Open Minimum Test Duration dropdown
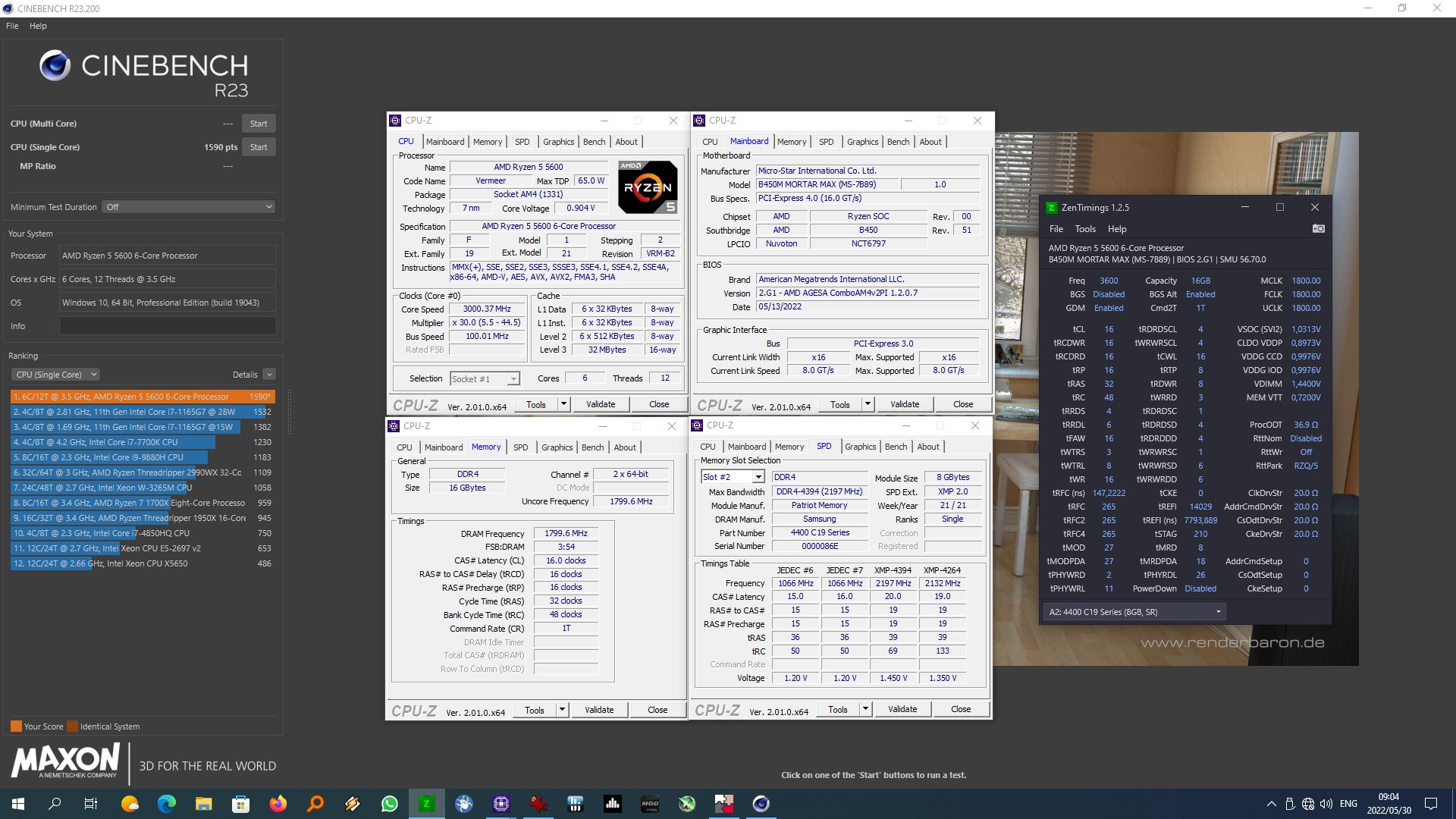Viewport: 1456px width, 819px height. coord(189,207)
